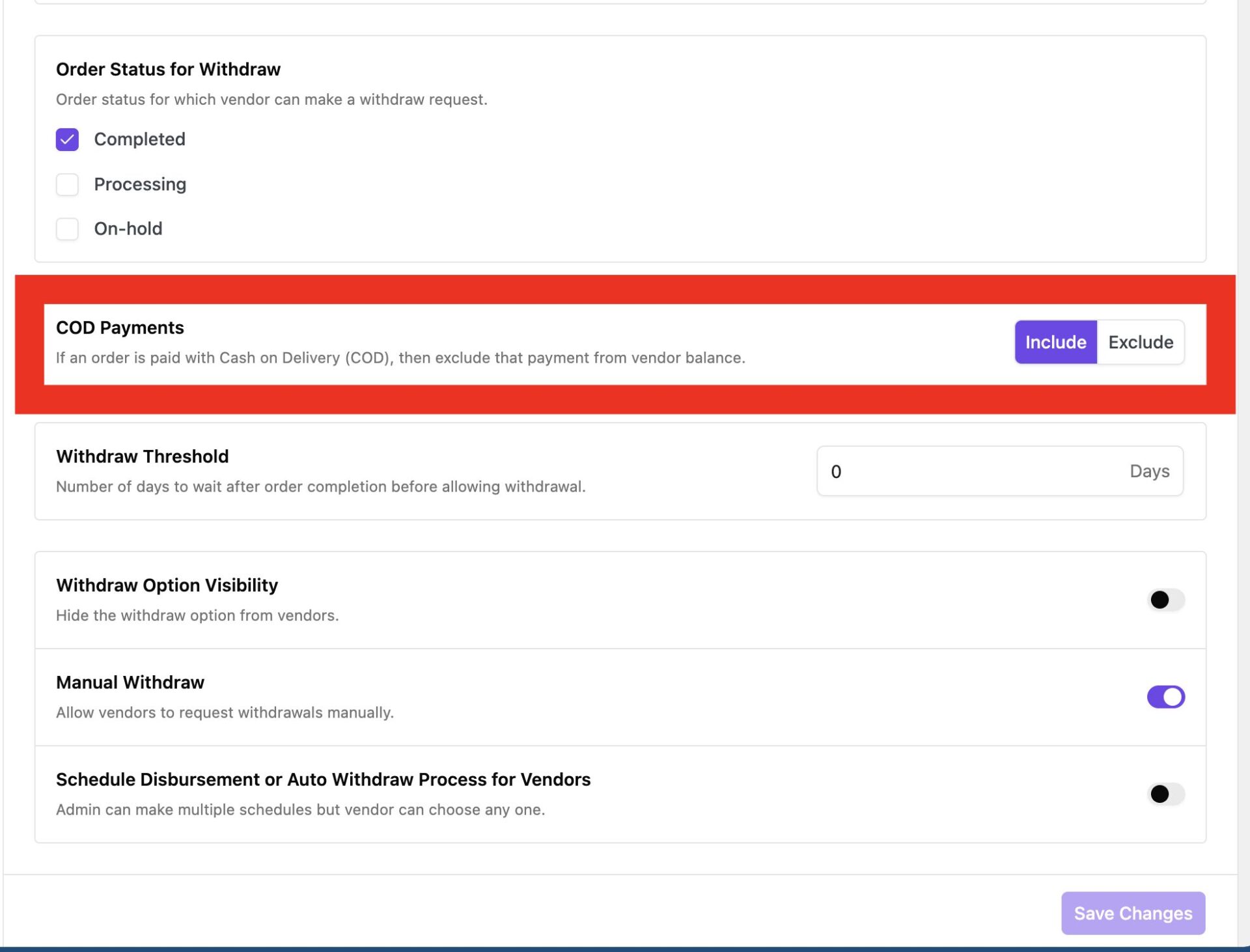Click the Order Status for Withdraw heading
The image size is (1250, 952).
(x=168, y=69)
